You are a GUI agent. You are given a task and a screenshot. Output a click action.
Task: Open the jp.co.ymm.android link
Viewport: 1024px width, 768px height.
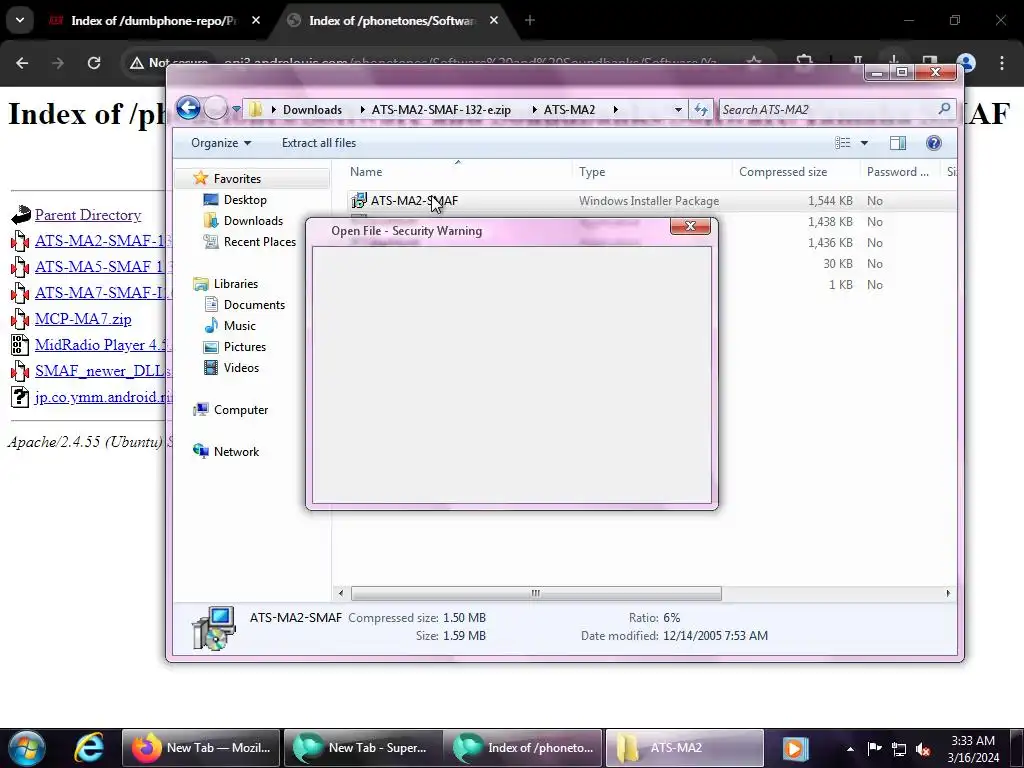[x=103, y=397]
